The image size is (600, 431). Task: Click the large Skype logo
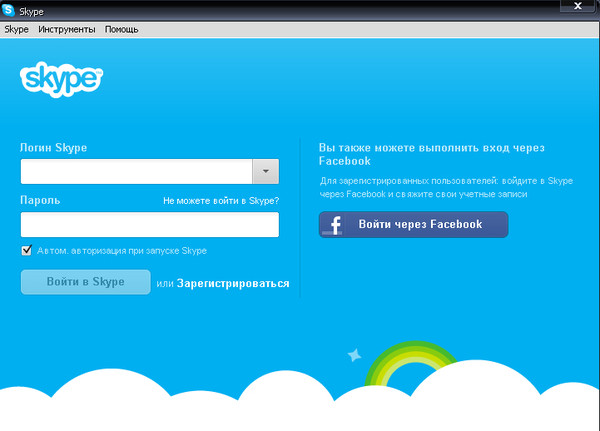pyautogui.click(x=61, y=79)
